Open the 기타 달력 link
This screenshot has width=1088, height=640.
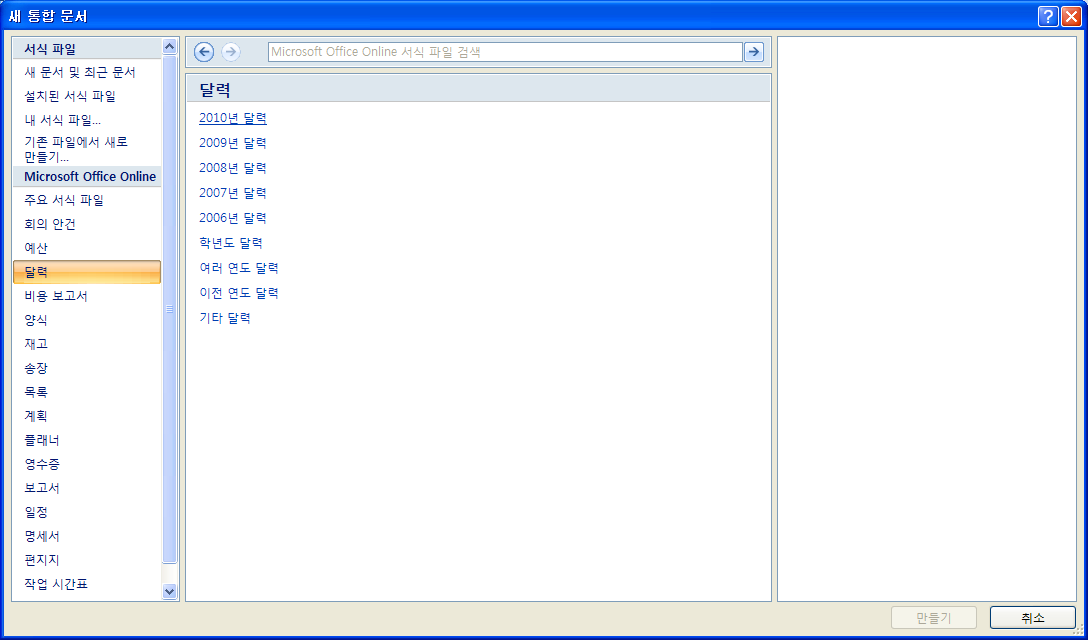point(225,318)
